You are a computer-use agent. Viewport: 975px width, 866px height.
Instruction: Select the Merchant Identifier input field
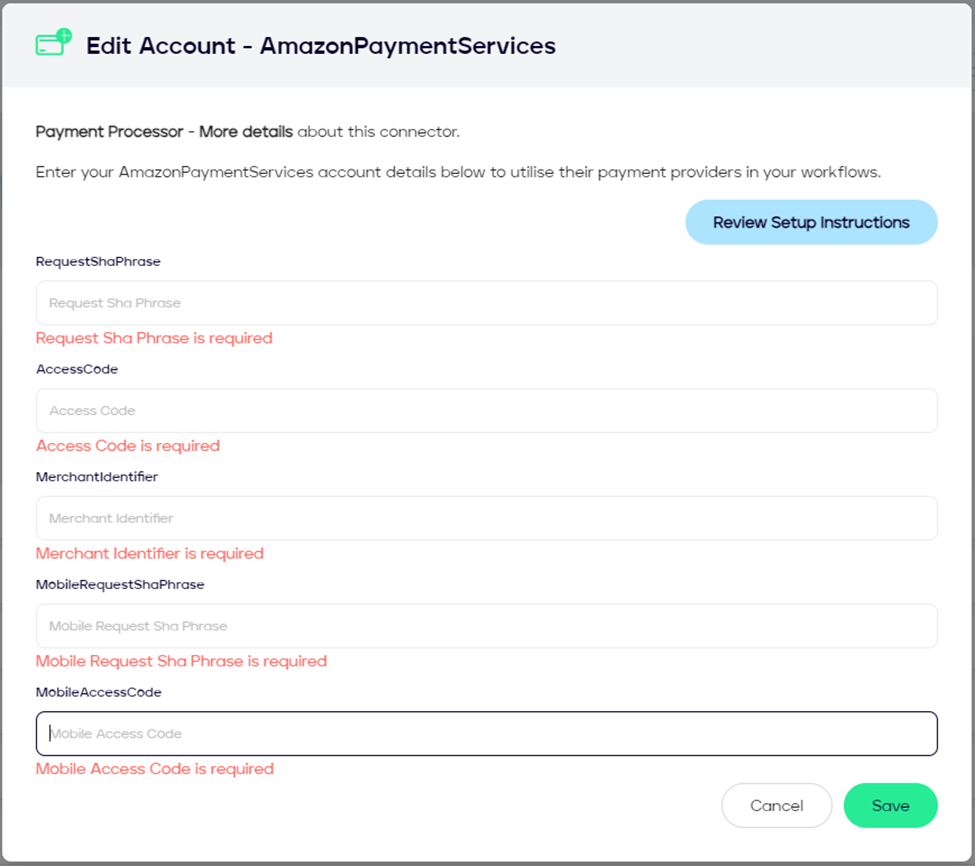(x=486, y=518)
